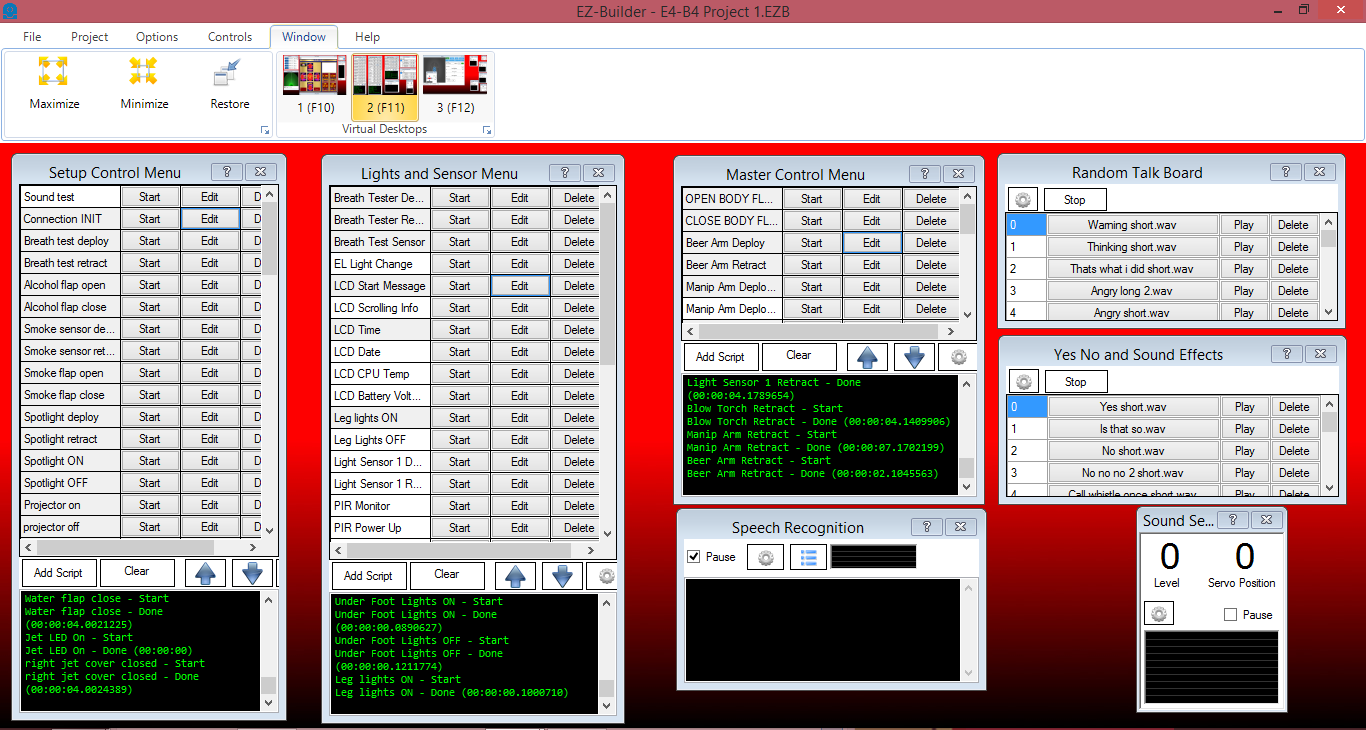Open Master Control Menu gear settings

tap(958, 357)
